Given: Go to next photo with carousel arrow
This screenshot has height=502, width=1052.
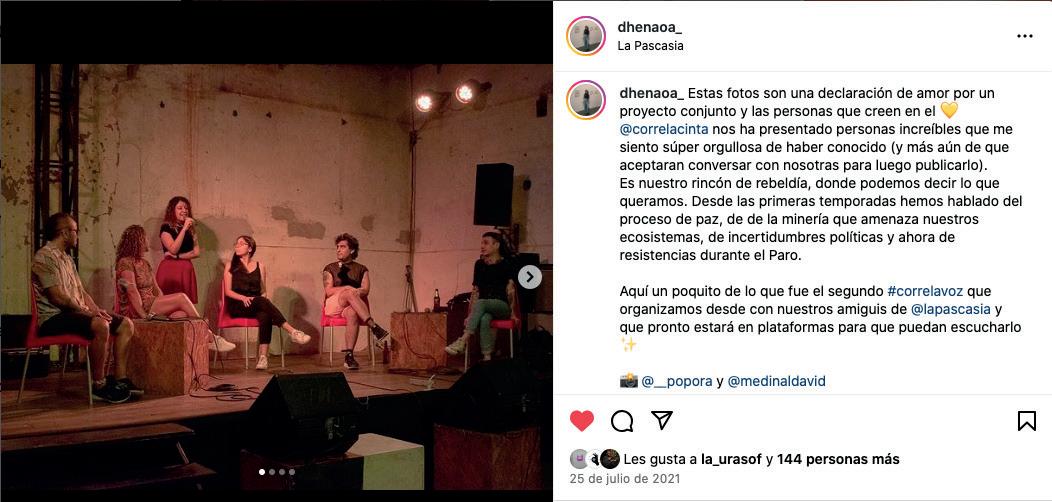Looking at the screenshot, I should [x=529, y=277].
